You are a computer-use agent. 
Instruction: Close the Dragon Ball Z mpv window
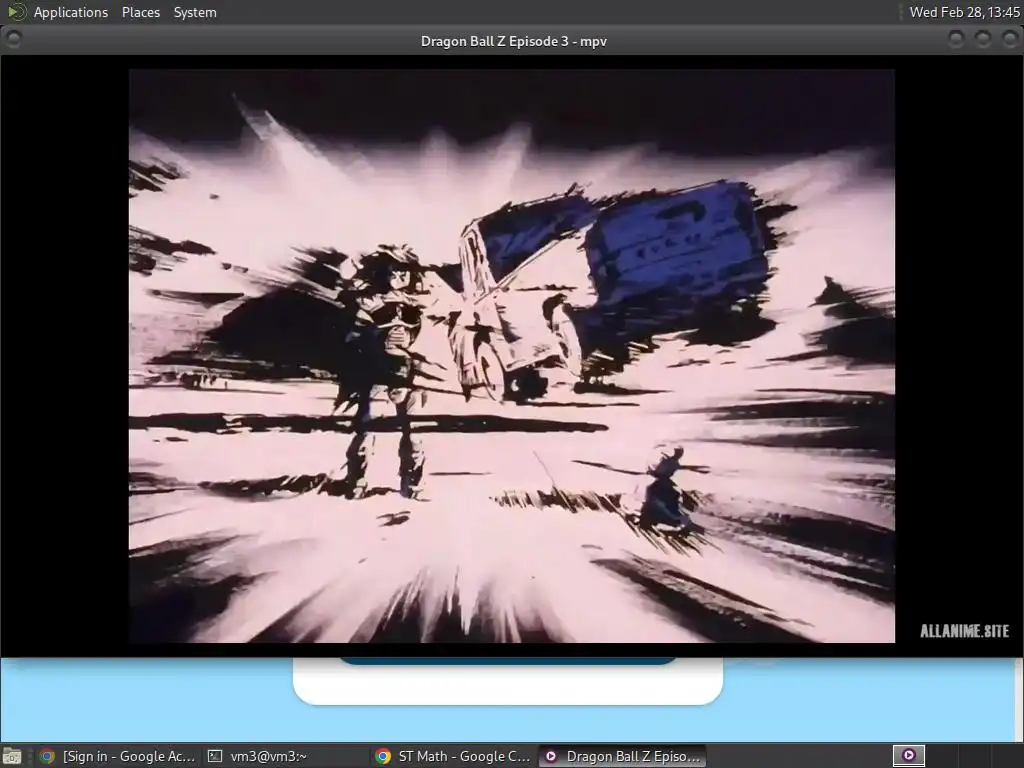tap(1010, 40)
